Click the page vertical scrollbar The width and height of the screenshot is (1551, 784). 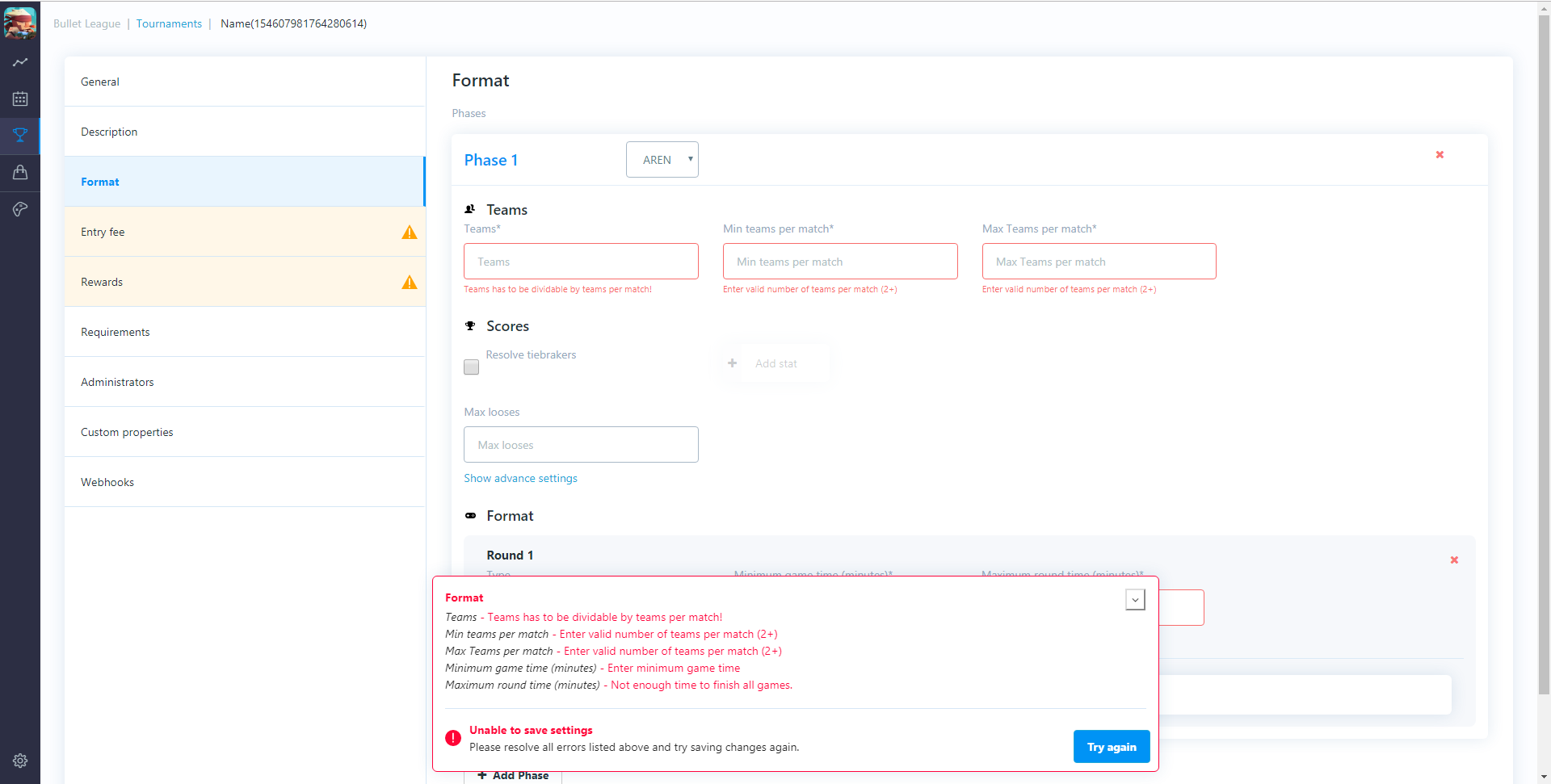(1544, 355)
